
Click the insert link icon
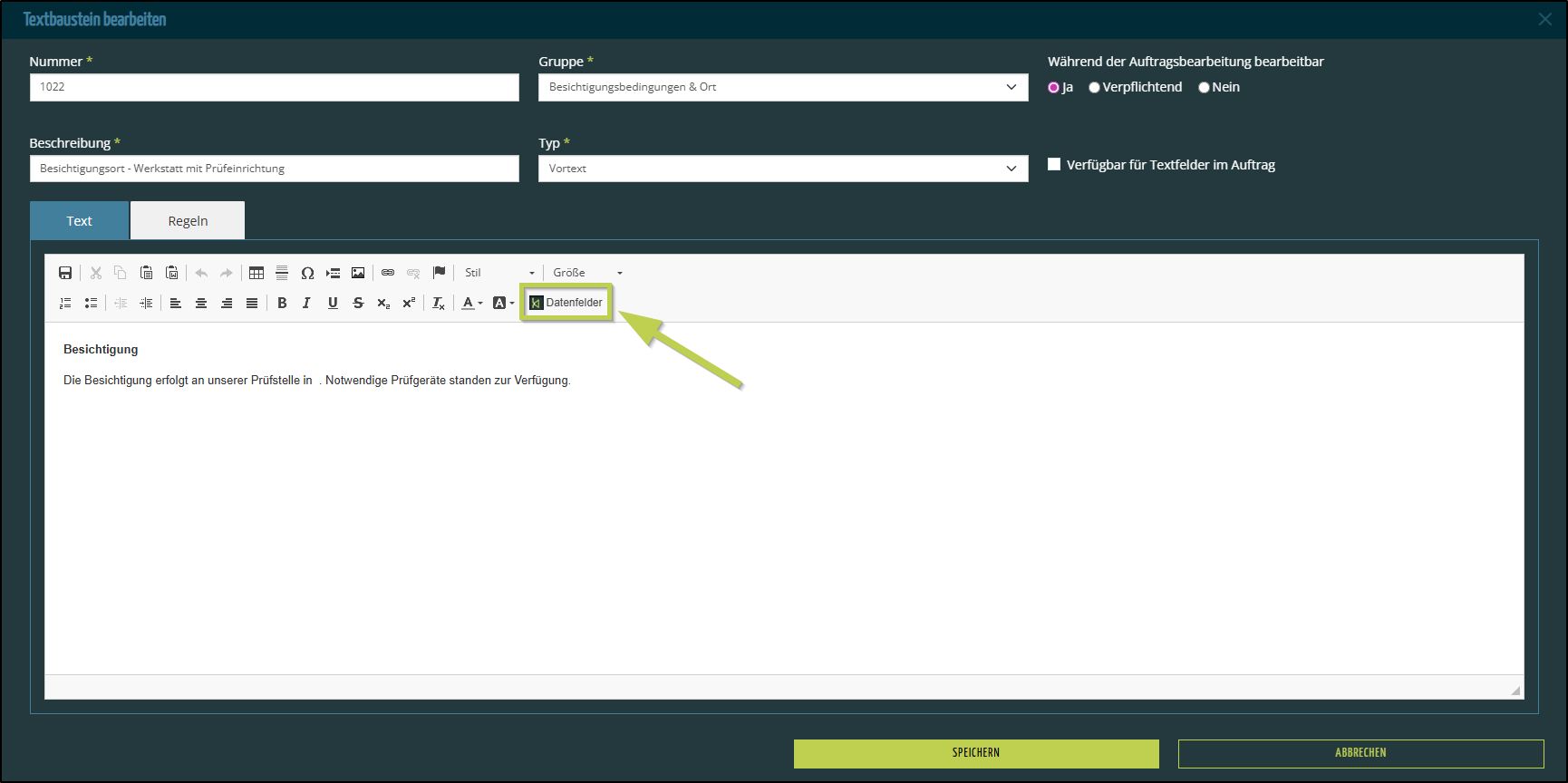pos(388,273)
